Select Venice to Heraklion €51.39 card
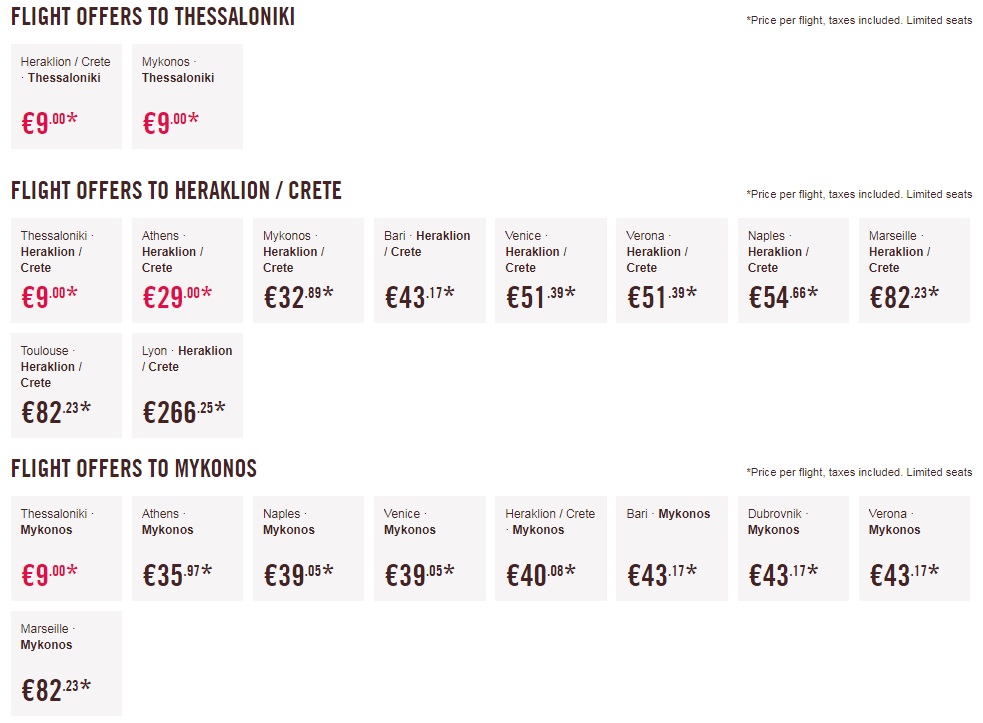The width and height of the screenshot is (983, 723). click(x=550, y=271)
